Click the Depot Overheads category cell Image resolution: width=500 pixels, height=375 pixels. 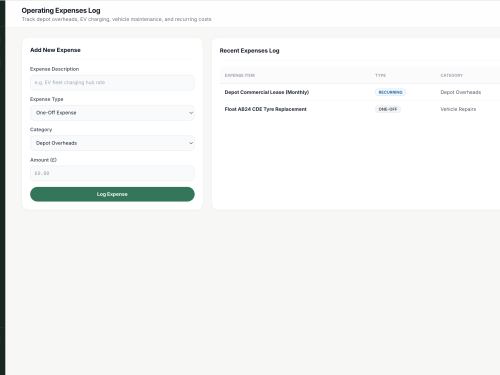(460, 92)
